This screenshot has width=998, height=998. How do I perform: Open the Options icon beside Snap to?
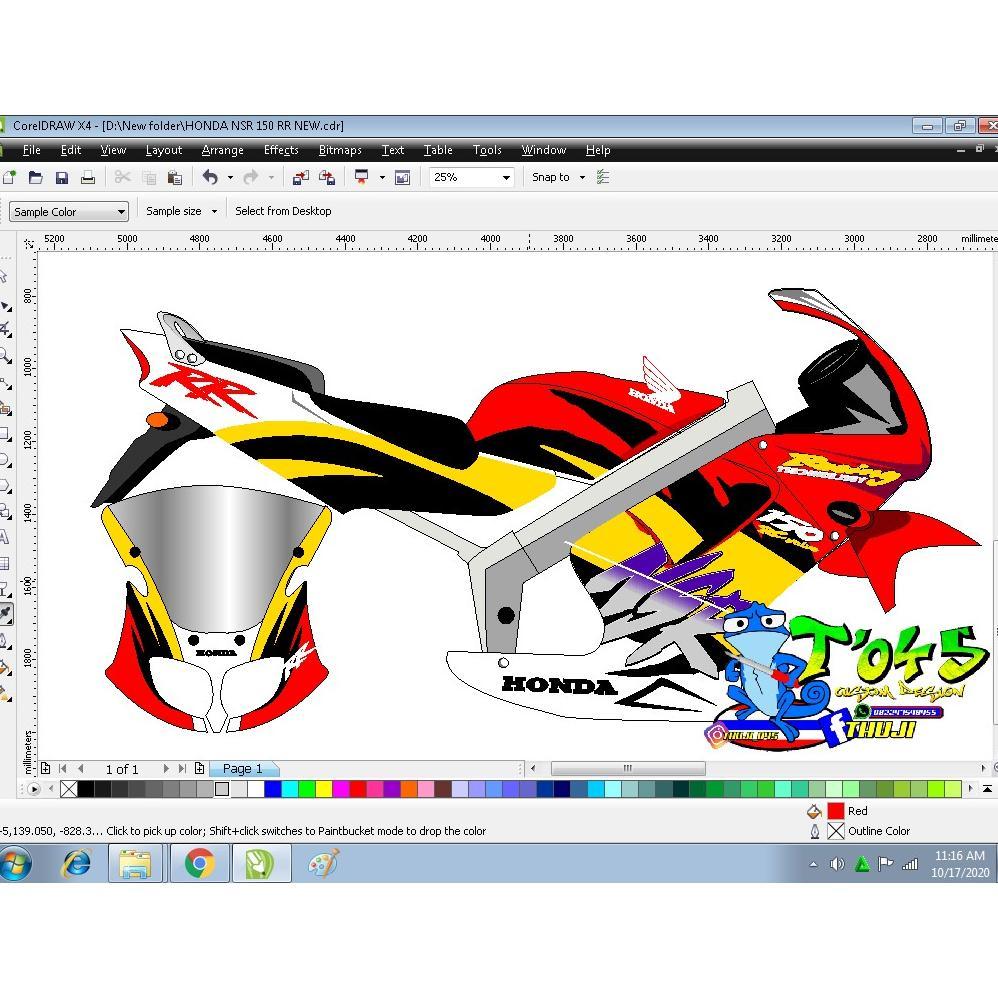pos(603,177)
